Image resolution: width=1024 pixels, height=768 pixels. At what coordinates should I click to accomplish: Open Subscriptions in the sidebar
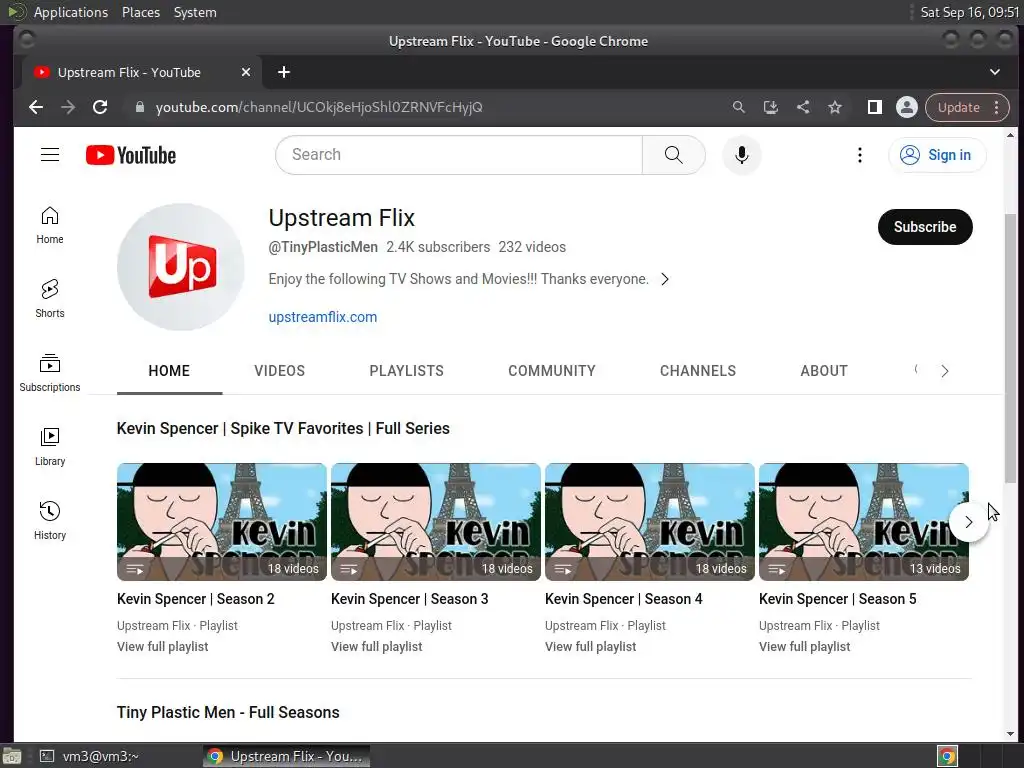[50, 373]
